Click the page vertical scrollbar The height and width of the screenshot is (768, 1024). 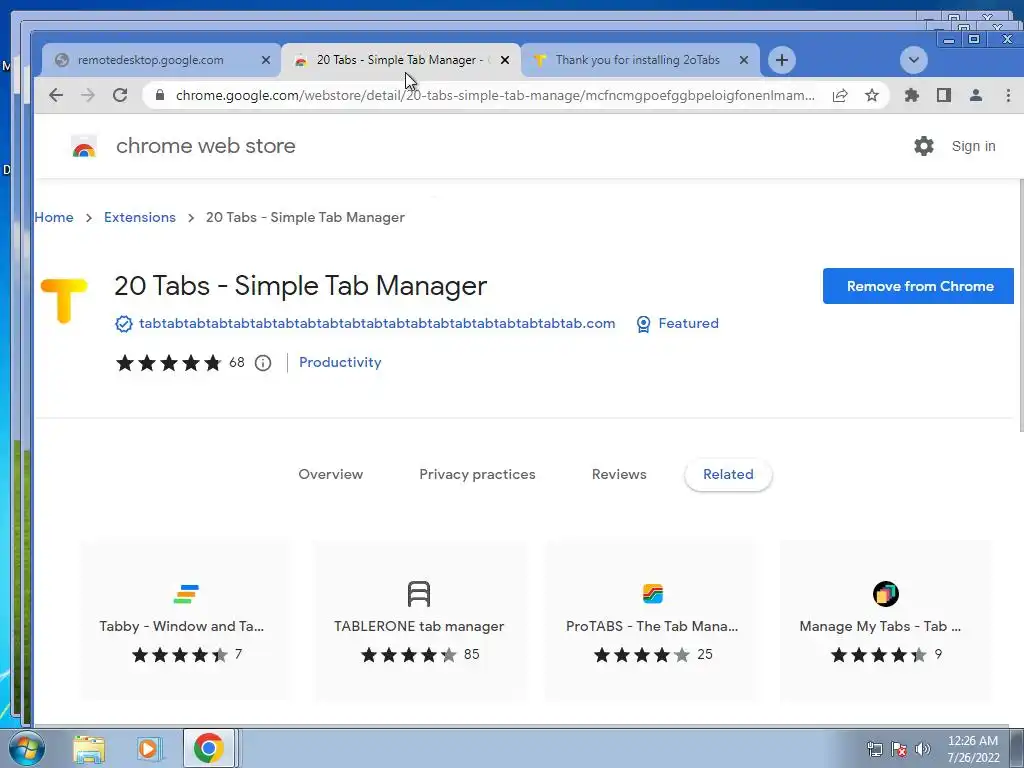pyautogui.click(x=1021, y=305)
